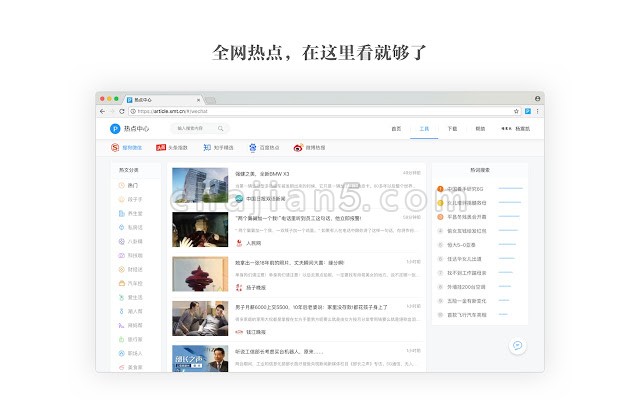640x400 pixels.
Task: Click the icon beside 潮人帮 category
Action: tap(121, 311)
